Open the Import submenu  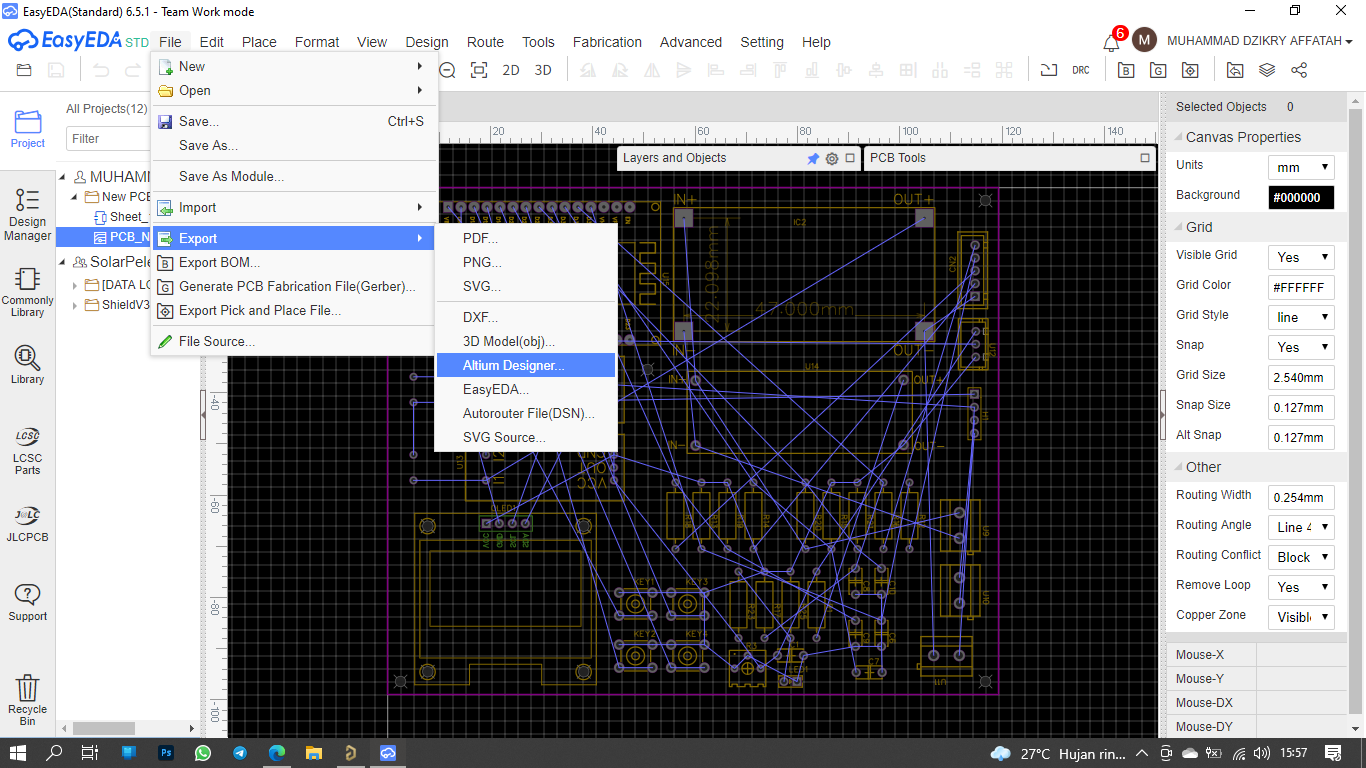pyautogui.click(x=294, y=207)
